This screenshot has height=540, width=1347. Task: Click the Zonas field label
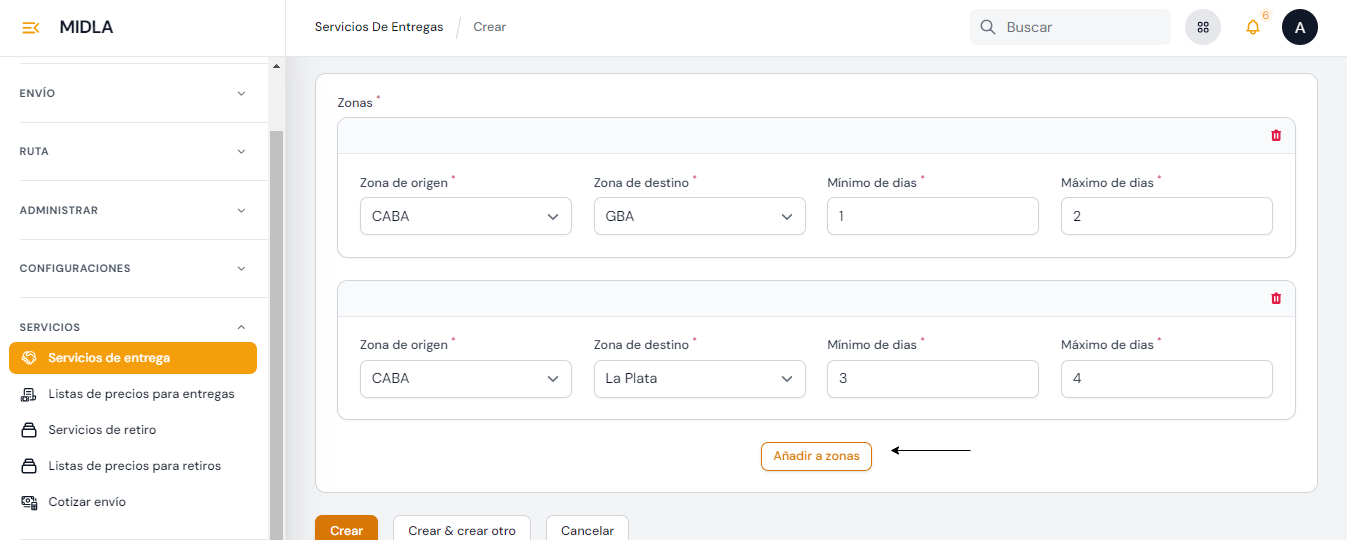355,103
